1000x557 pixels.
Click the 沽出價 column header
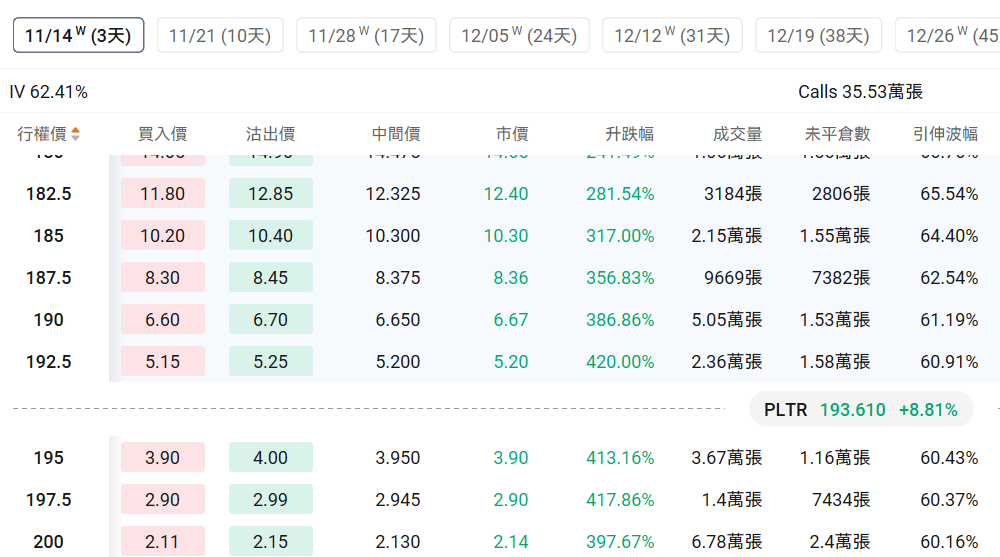(x=270, y=134)
